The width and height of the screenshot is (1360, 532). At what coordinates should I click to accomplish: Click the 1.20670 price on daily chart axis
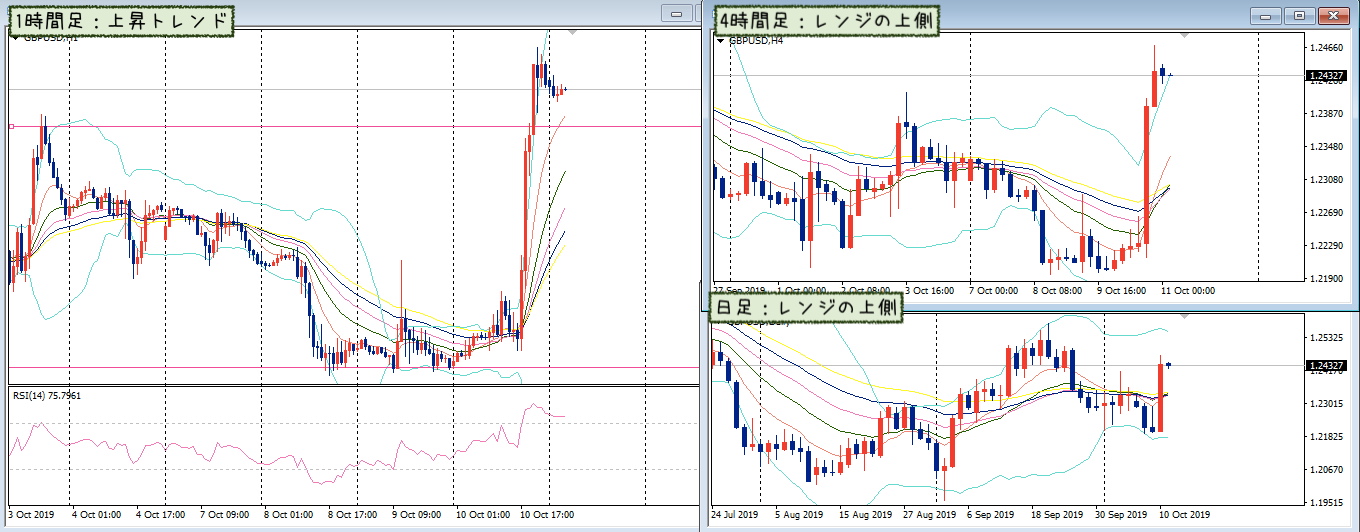click(1325, 470)
